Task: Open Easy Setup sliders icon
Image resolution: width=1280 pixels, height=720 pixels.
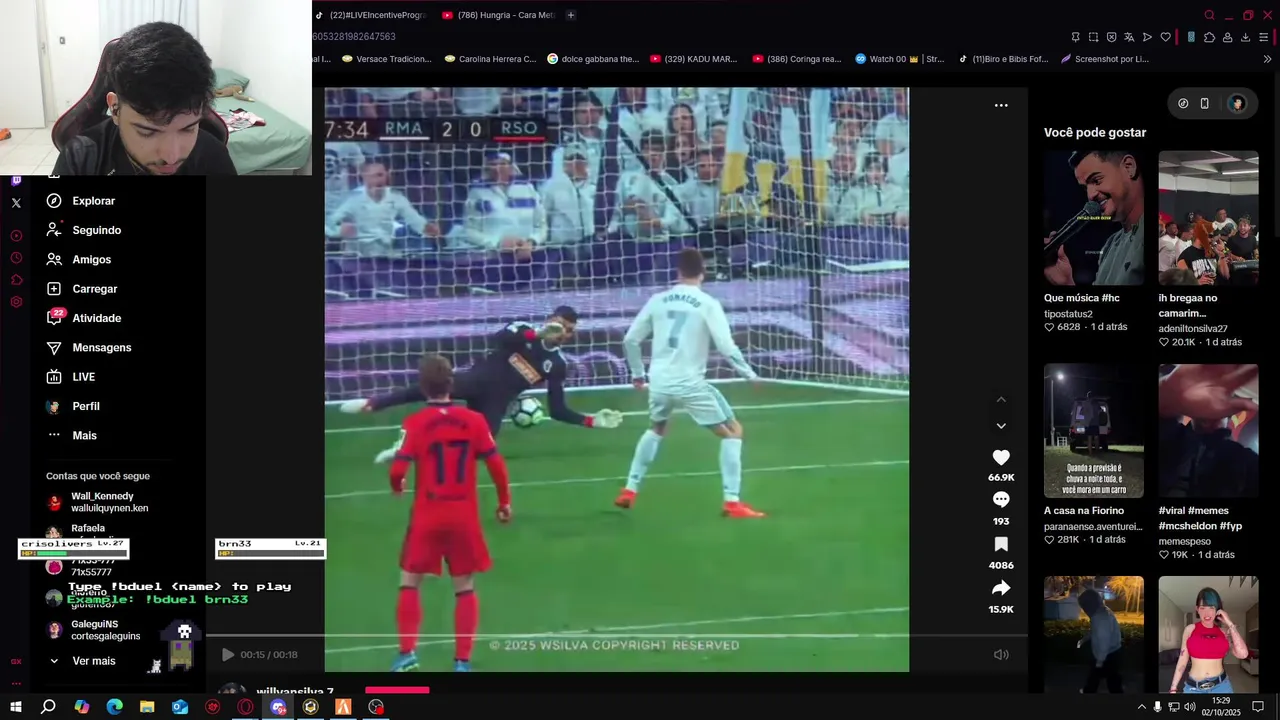Action: point(1264,37)
